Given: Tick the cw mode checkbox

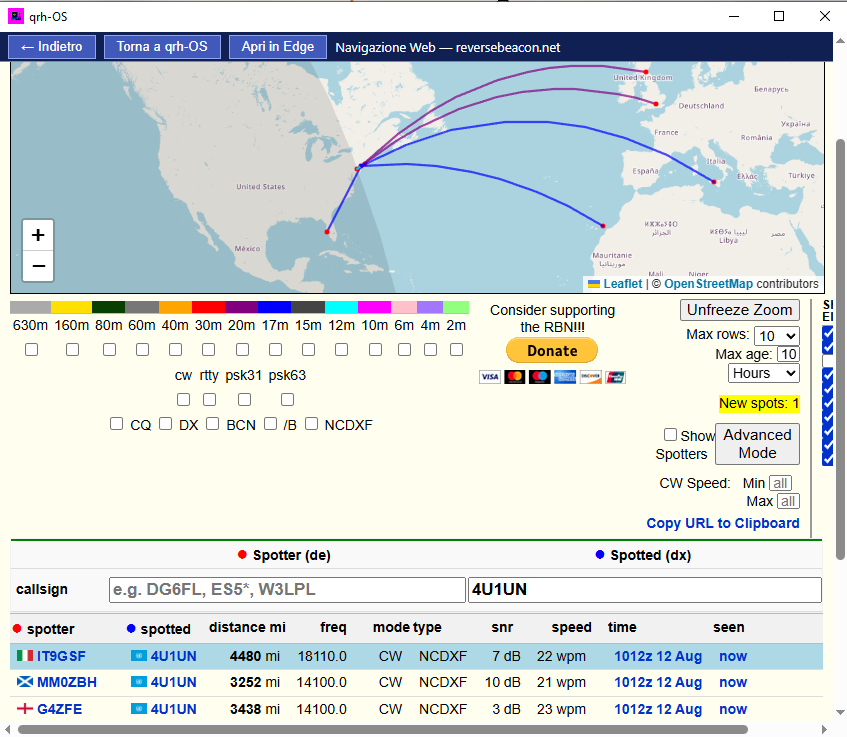Looking at the screenshot, I should coord(184,399).
